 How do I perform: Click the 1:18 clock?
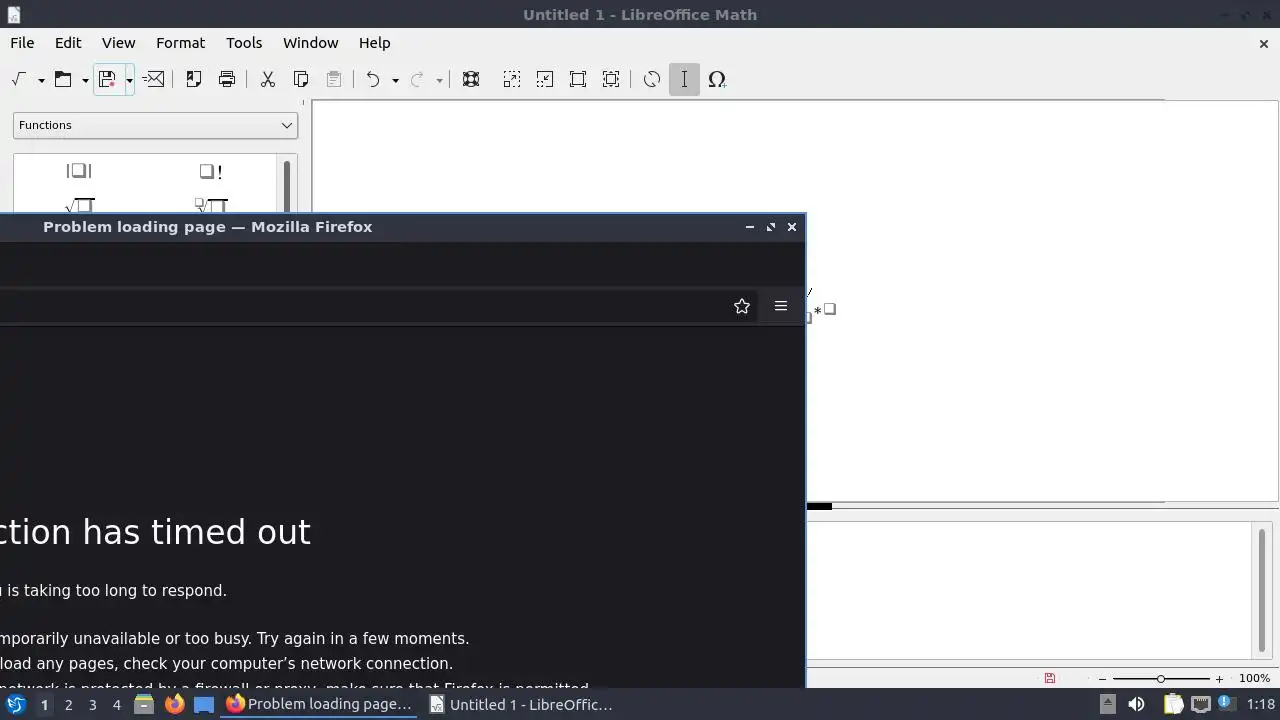tap(1261, 705)
